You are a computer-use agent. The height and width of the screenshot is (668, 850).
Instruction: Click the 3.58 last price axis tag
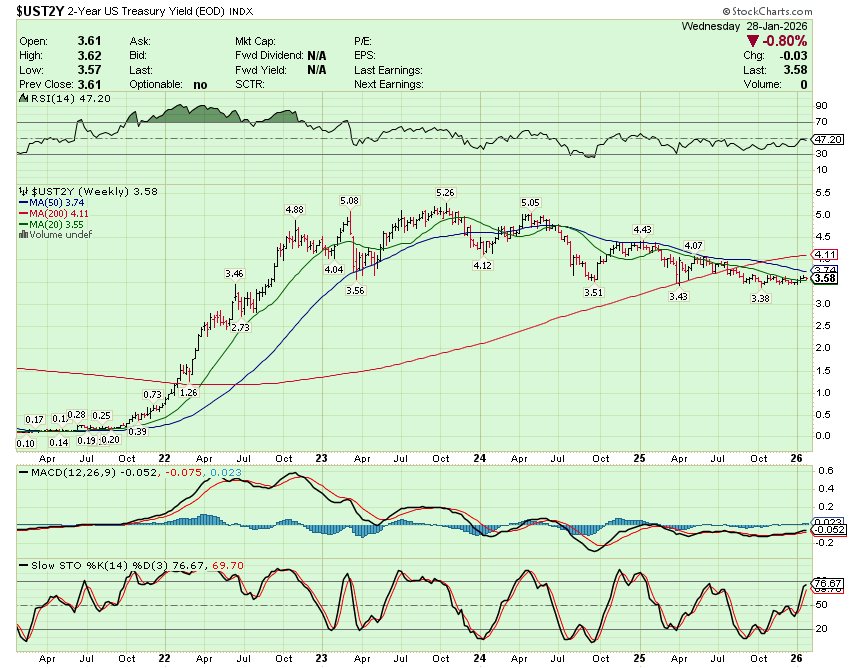tap(824, 278)
